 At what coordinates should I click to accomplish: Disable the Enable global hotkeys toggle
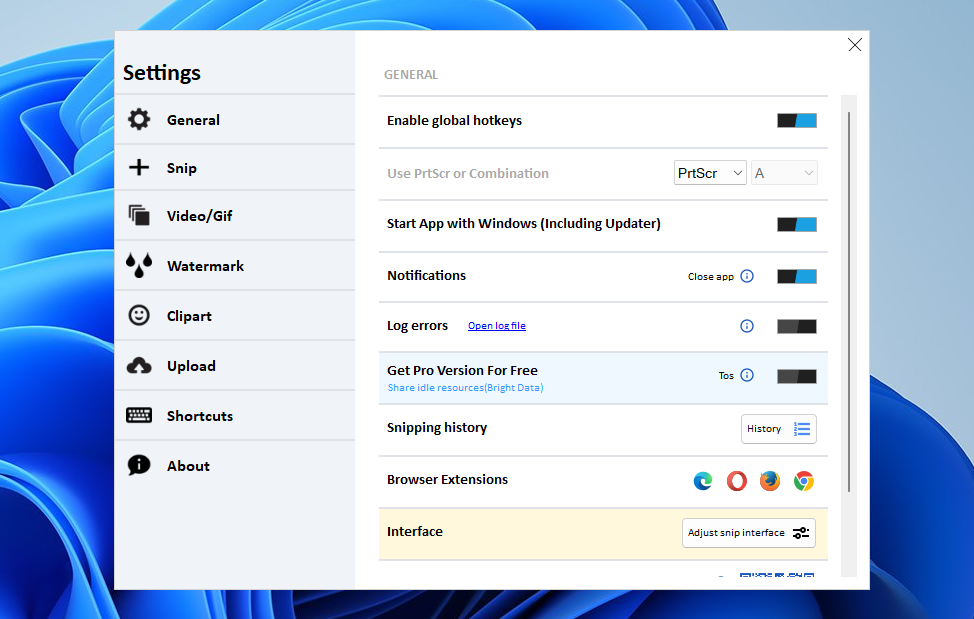pyautogui.click(x=797, y=121)
